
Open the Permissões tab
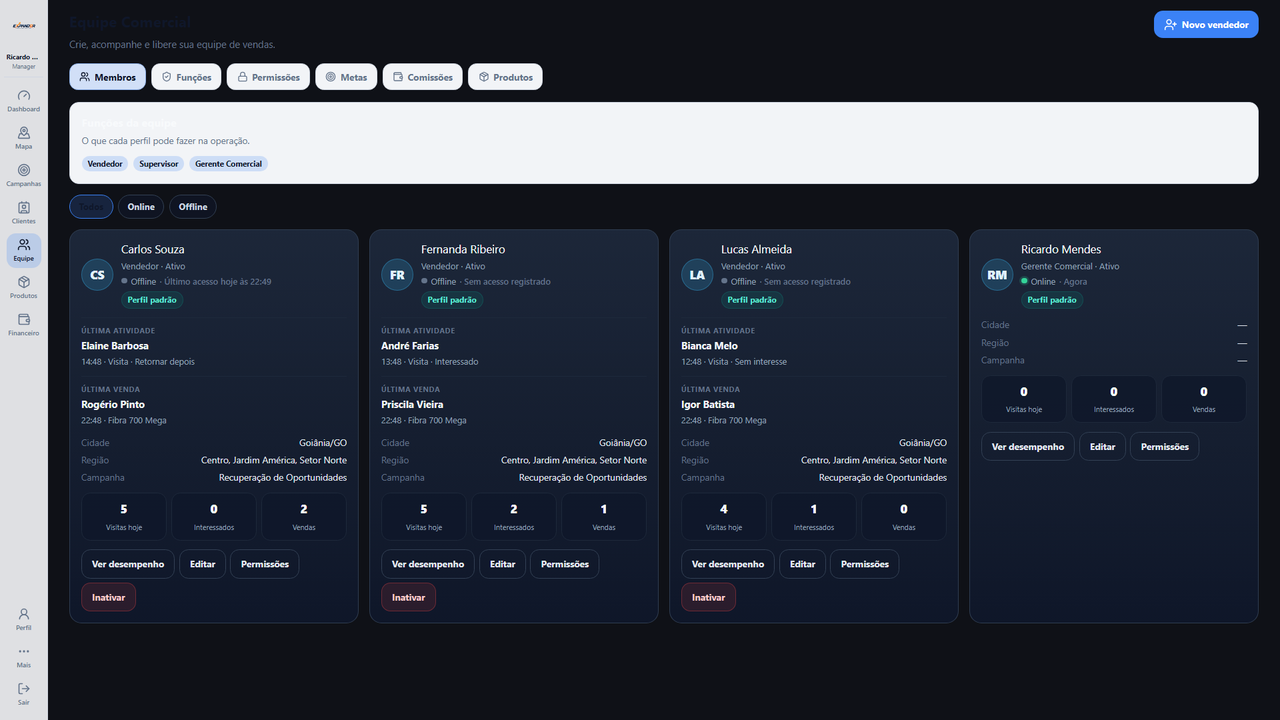pos(268,77)
